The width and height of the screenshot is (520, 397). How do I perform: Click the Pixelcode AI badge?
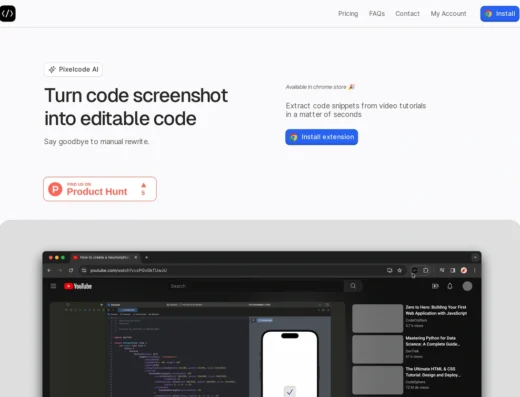point(73,69)
